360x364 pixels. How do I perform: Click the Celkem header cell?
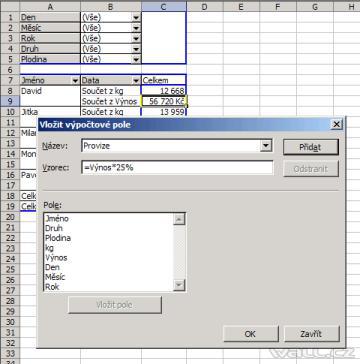click(x=164, y=80)
